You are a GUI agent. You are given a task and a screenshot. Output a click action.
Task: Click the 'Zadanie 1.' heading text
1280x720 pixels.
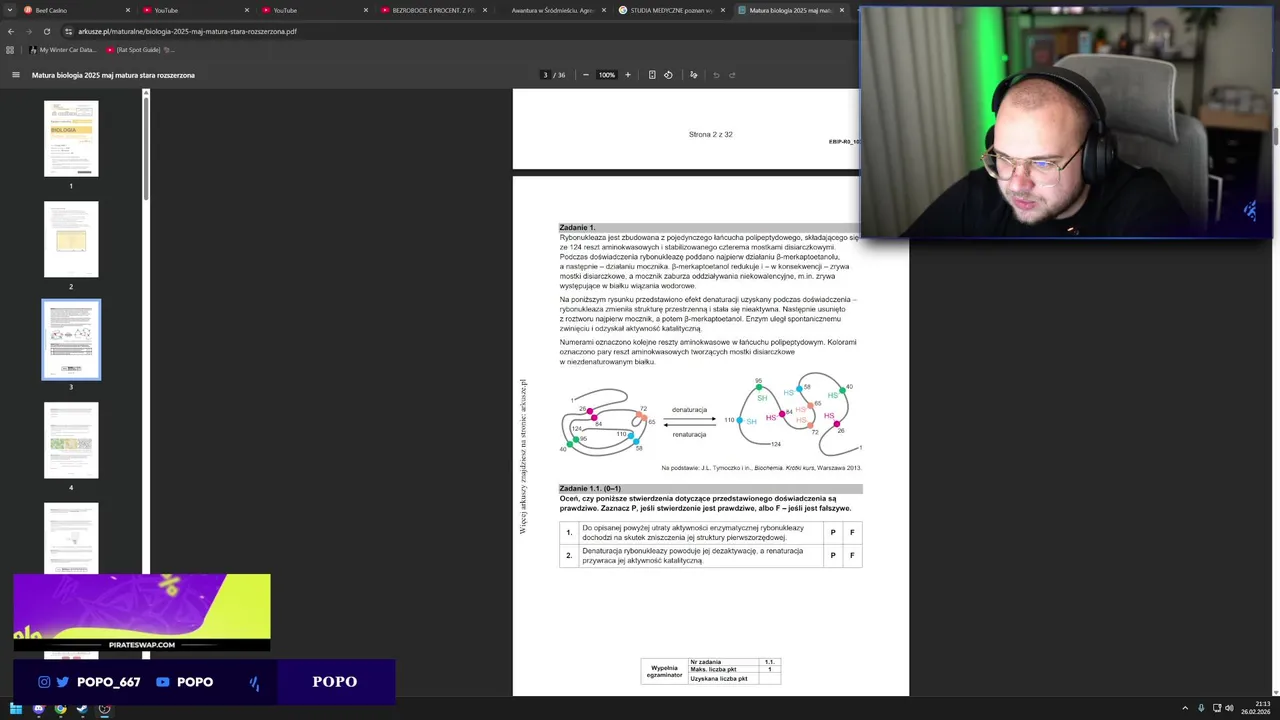(x=577, y=228)
